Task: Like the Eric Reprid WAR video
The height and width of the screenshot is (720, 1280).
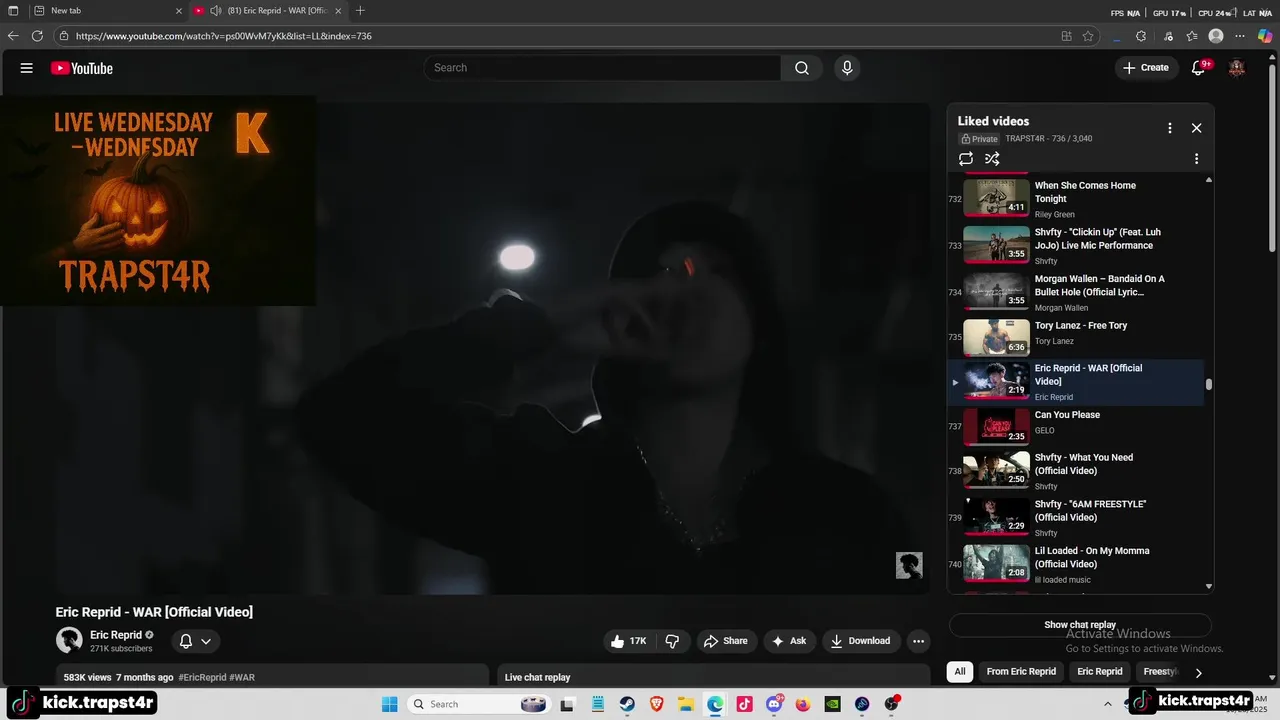Action: (x=628, y=641)
